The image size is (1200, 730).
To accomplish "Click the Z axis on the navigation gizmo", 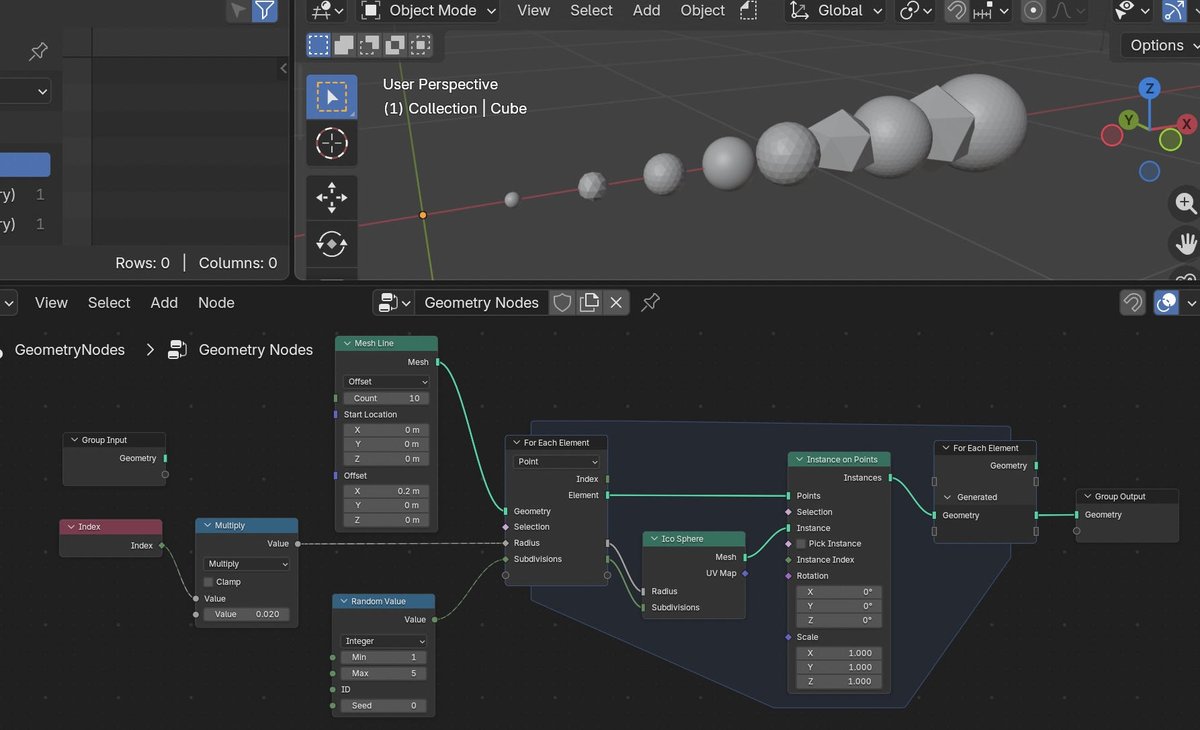I will (1150, 88).
